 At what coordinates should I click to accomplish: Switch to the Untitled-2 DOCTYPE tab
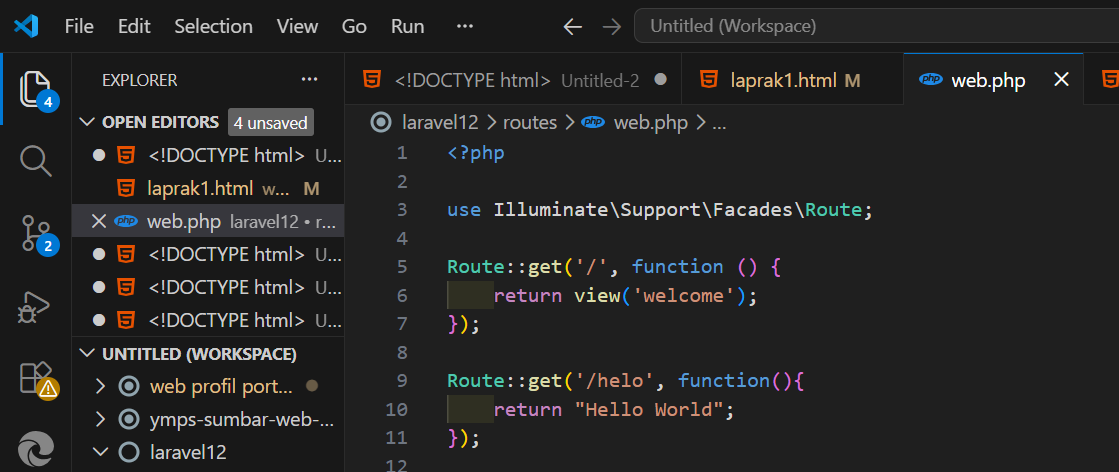tap(513, 80)
